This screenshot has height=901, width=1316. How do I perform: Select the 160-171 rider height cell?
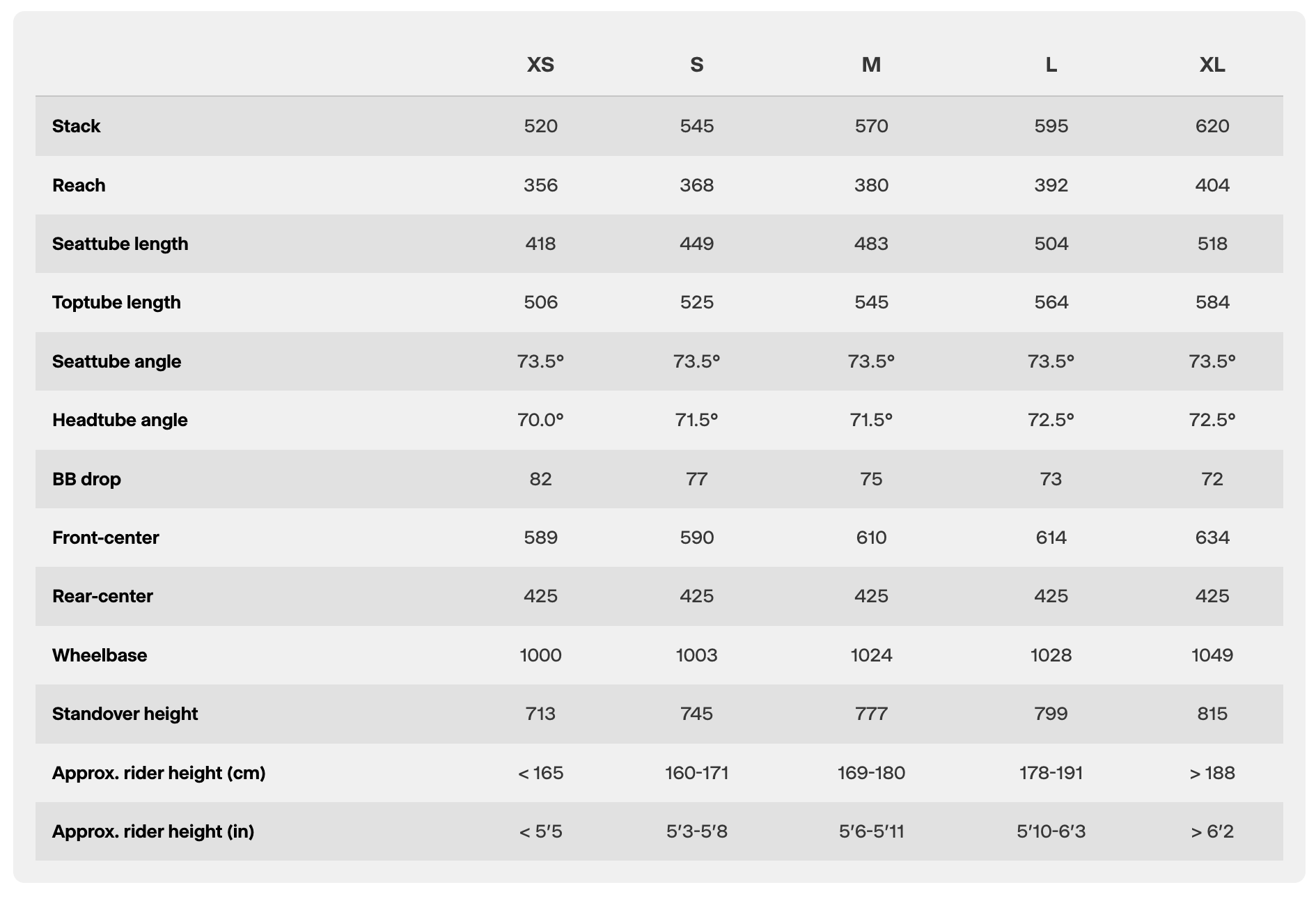point(696,773)
